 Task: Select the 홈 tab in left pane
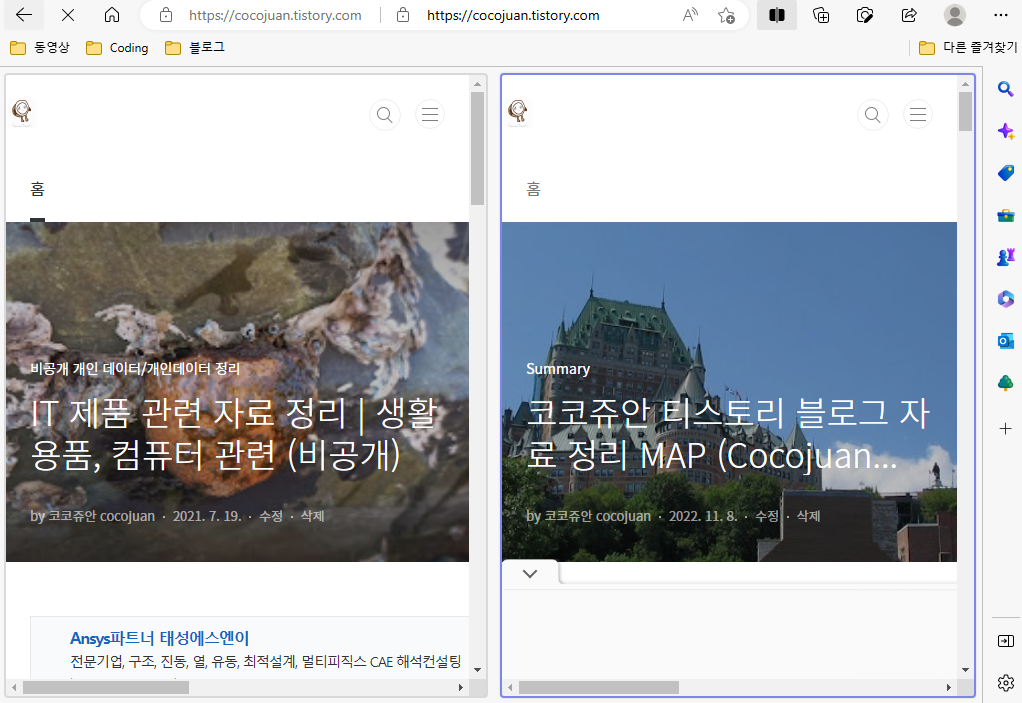point(37,189)
